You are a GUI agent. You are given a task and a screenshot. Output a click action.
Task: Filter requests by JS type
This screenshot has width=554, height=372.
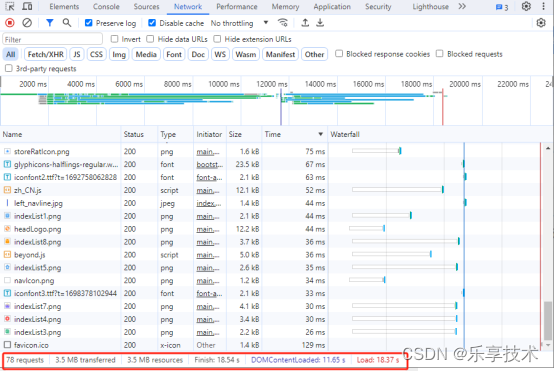[77, 54]
